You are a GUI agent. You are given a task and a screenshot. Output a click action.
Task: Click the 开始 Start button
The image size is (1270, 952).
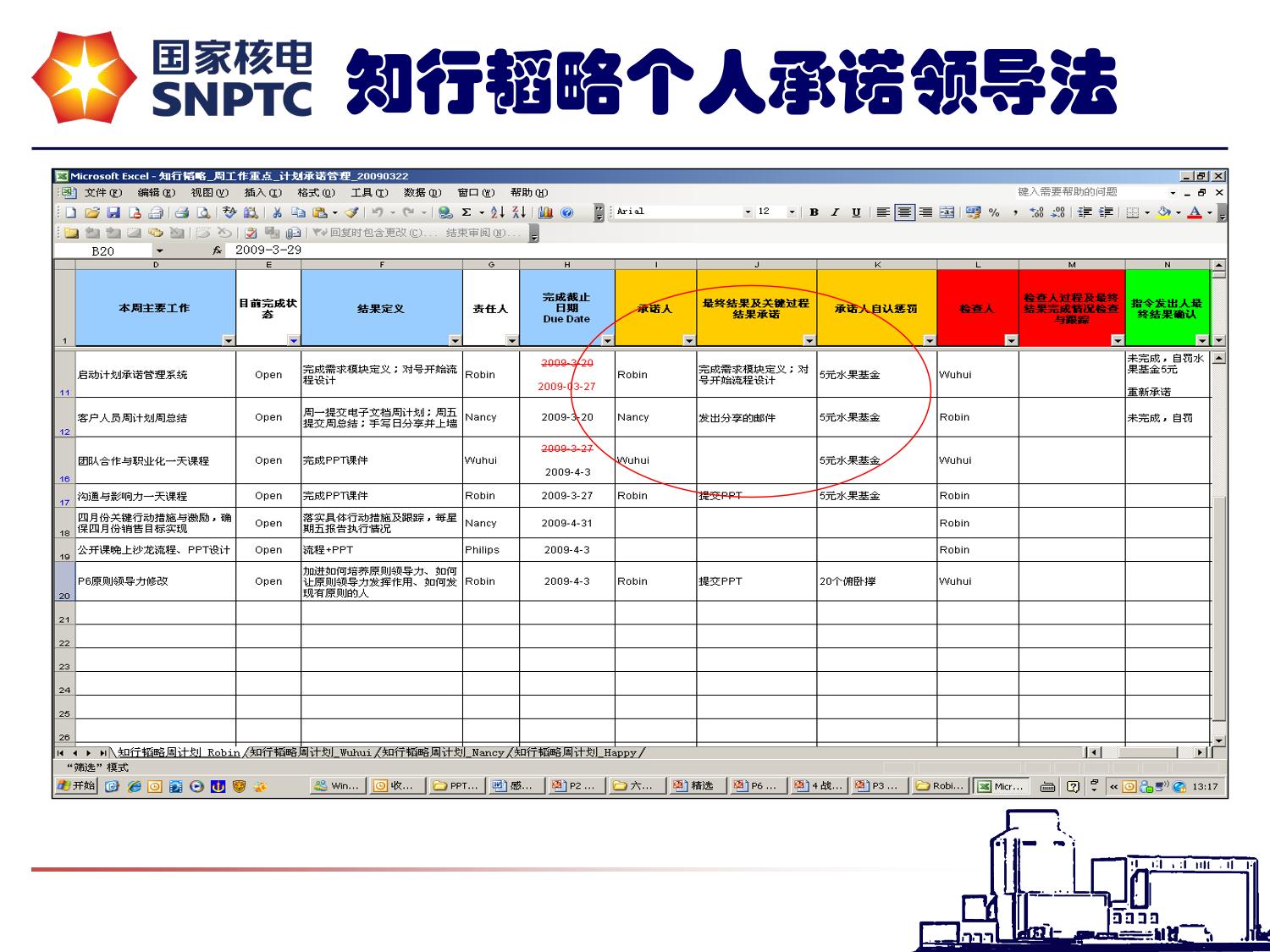click(76, 786)
